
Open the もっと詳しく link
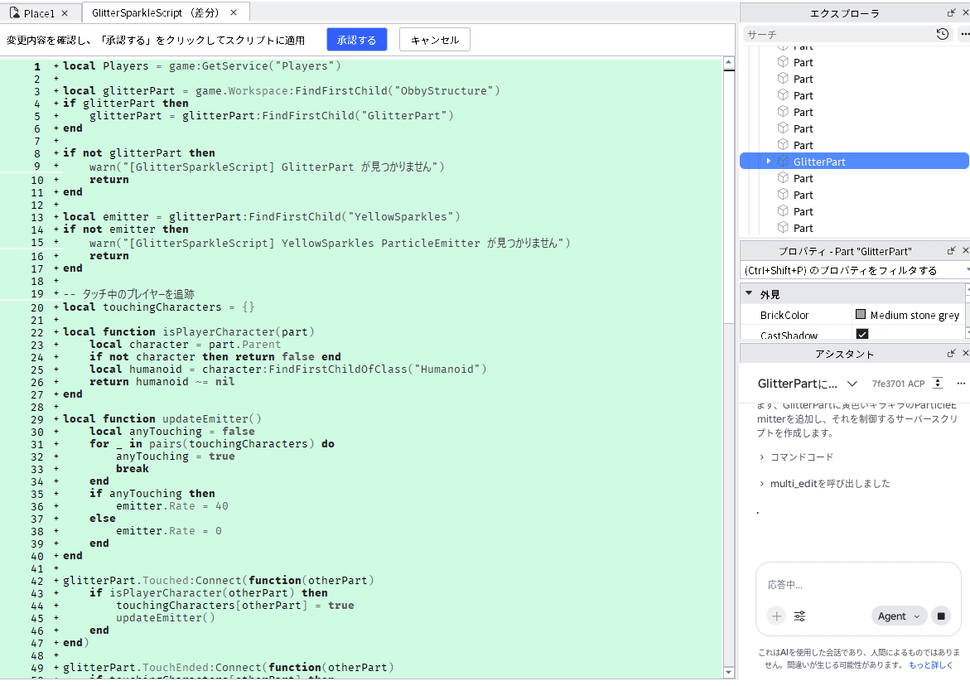pyautogui.click(x=930, y=665)
